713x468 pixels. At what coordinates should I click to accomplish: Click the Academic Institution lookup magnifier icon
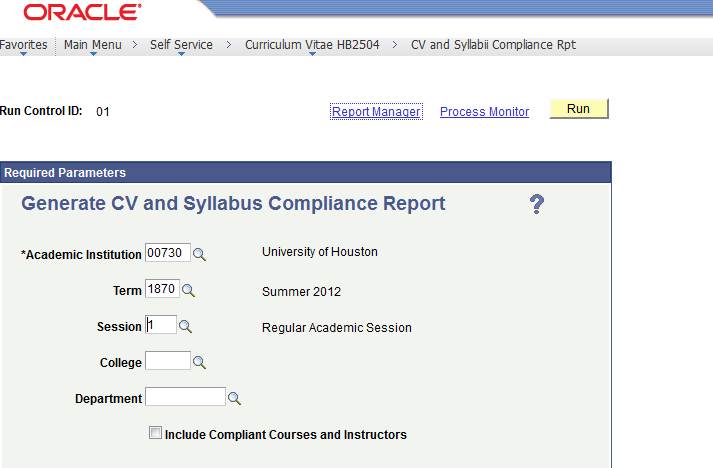[199, 254]
